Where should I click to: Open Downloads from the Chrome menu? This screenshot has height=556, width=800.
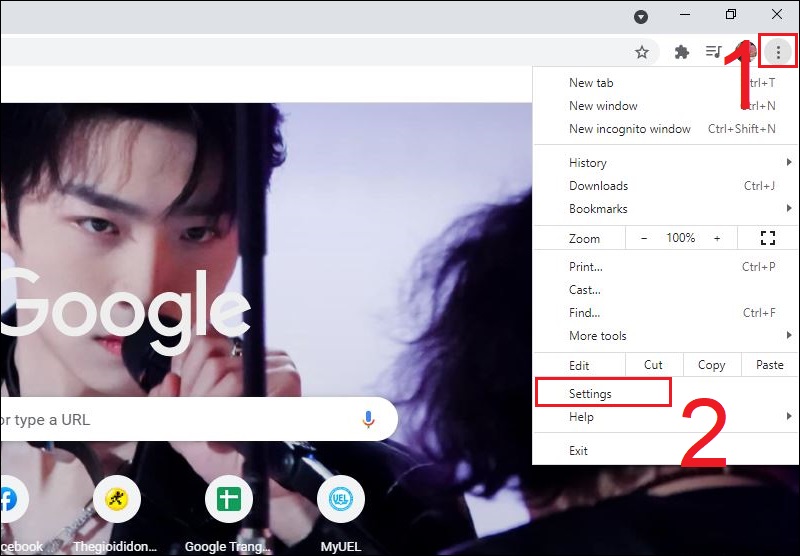click(x=599, y=186)
